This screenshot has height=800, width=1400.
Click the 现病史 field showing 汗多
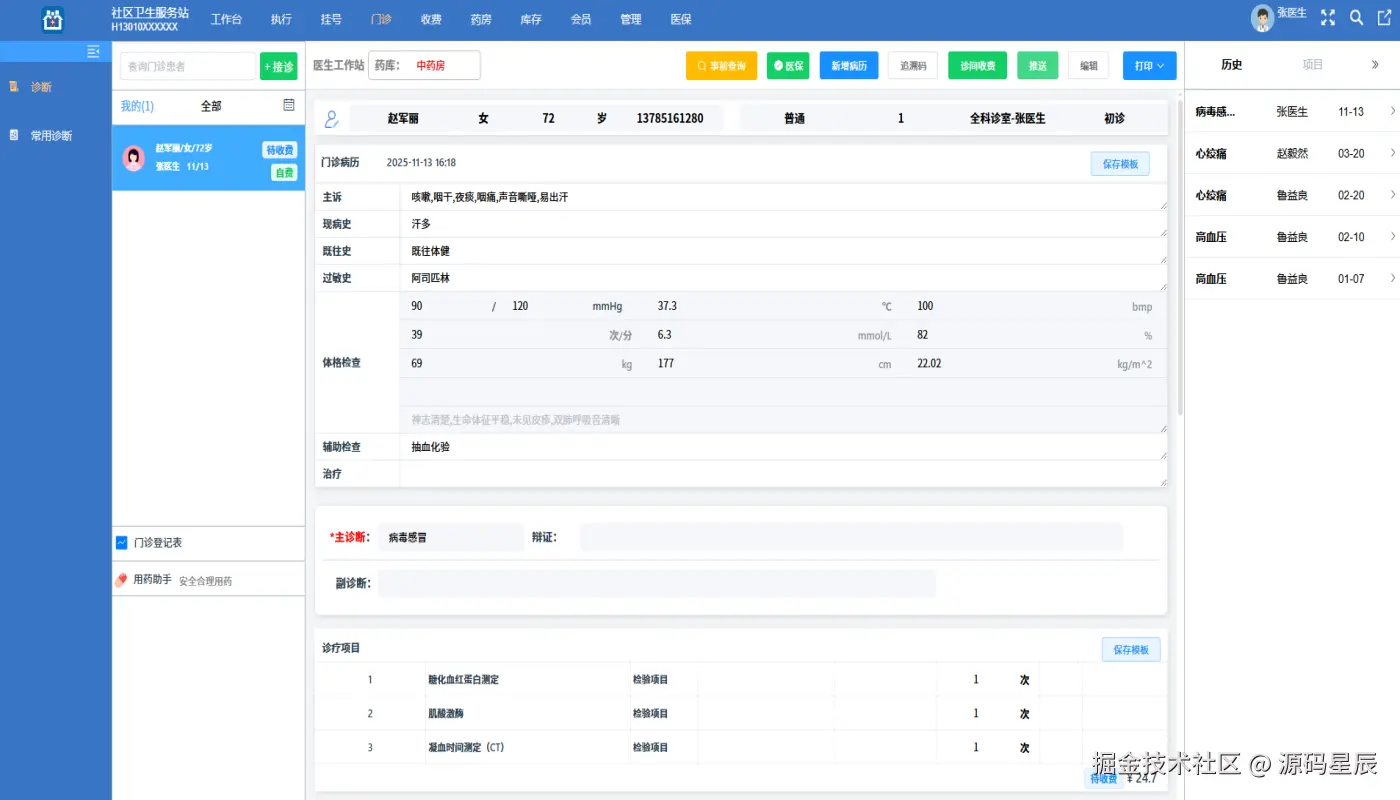(783, 224)
